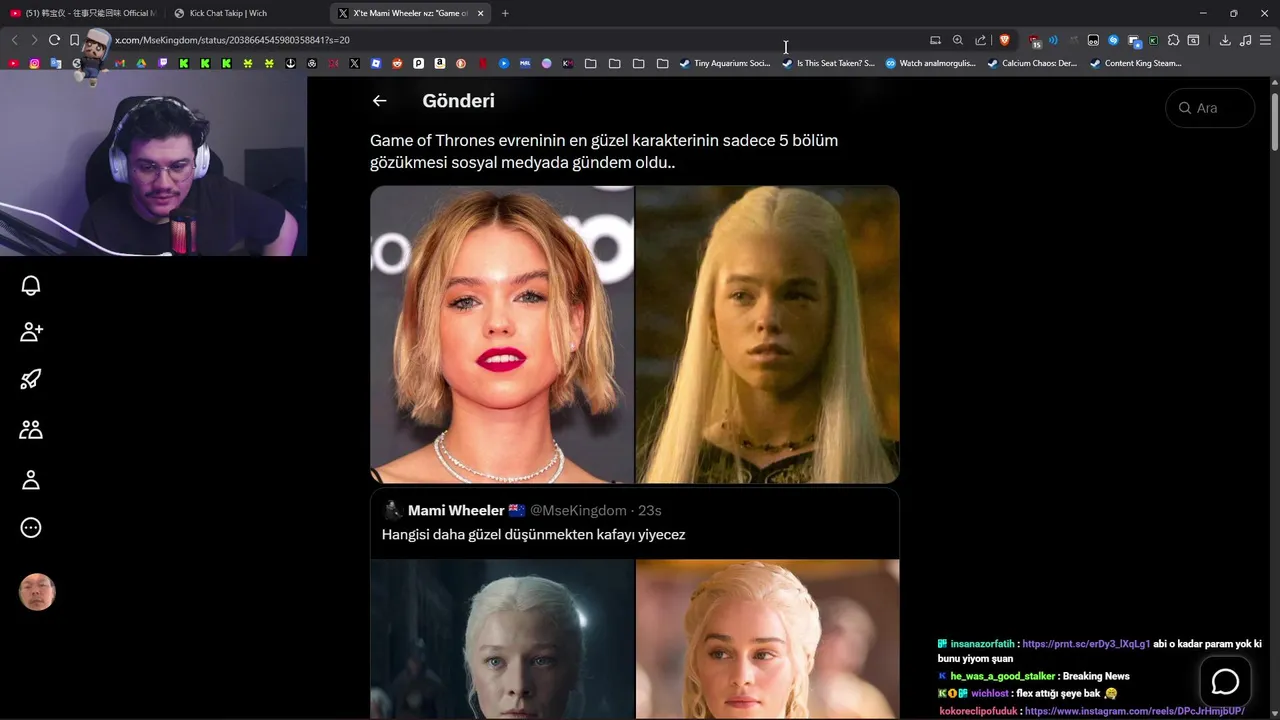1280x720 pixels.
Task: Open the Gmail bookmark icon
Action: [120, 63]
